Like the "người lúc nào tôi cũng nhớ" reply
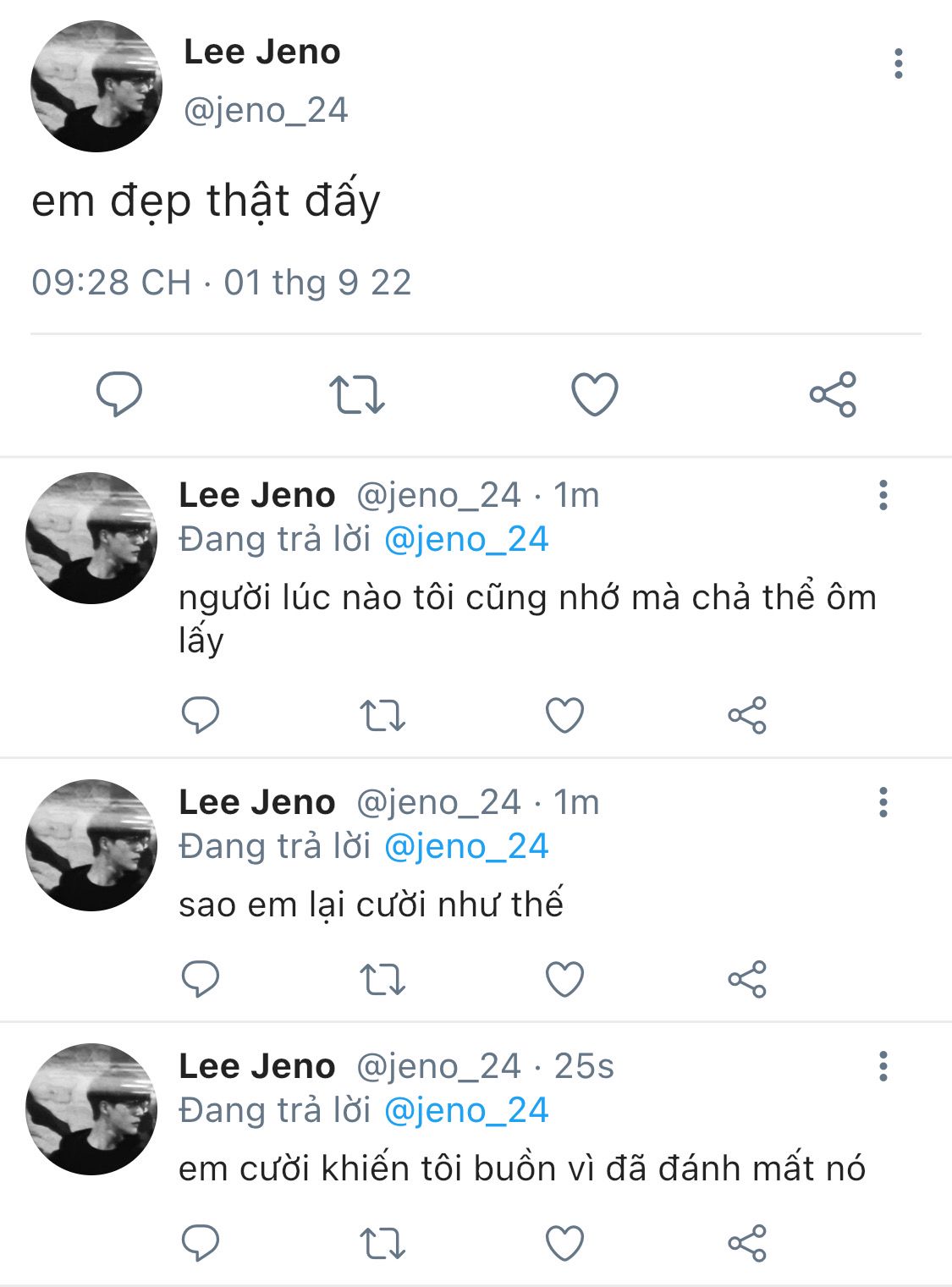 pos(564,715)
